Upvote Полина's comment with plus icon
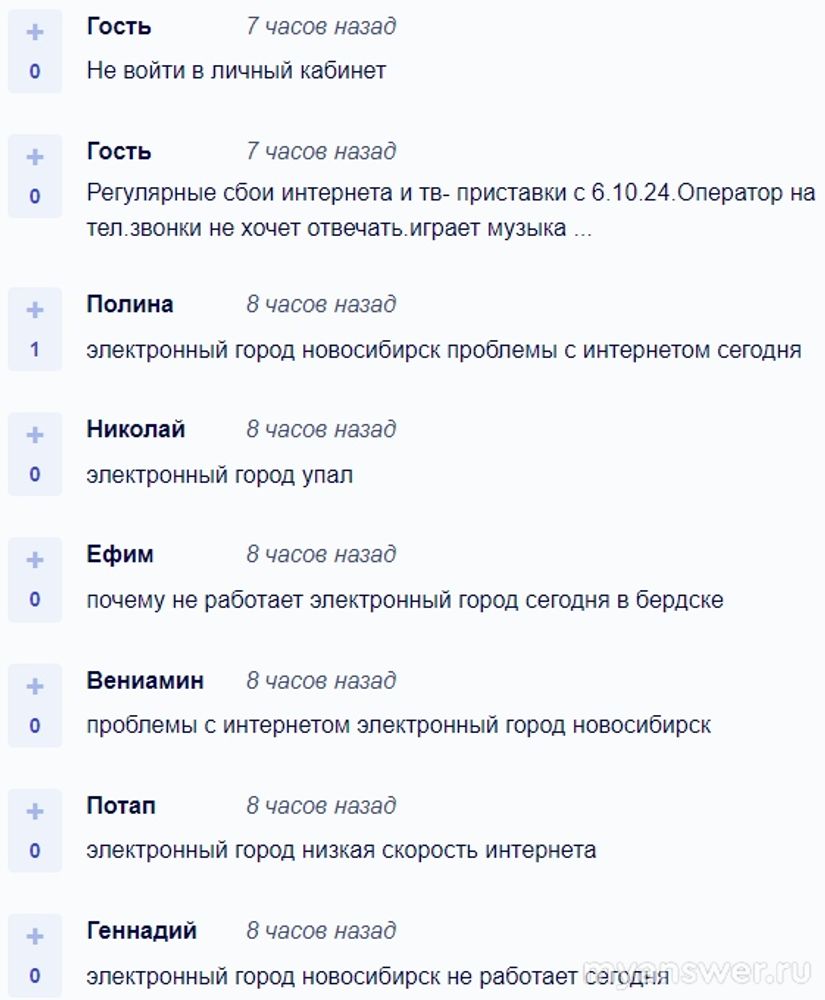 click(x=35, y=311)
